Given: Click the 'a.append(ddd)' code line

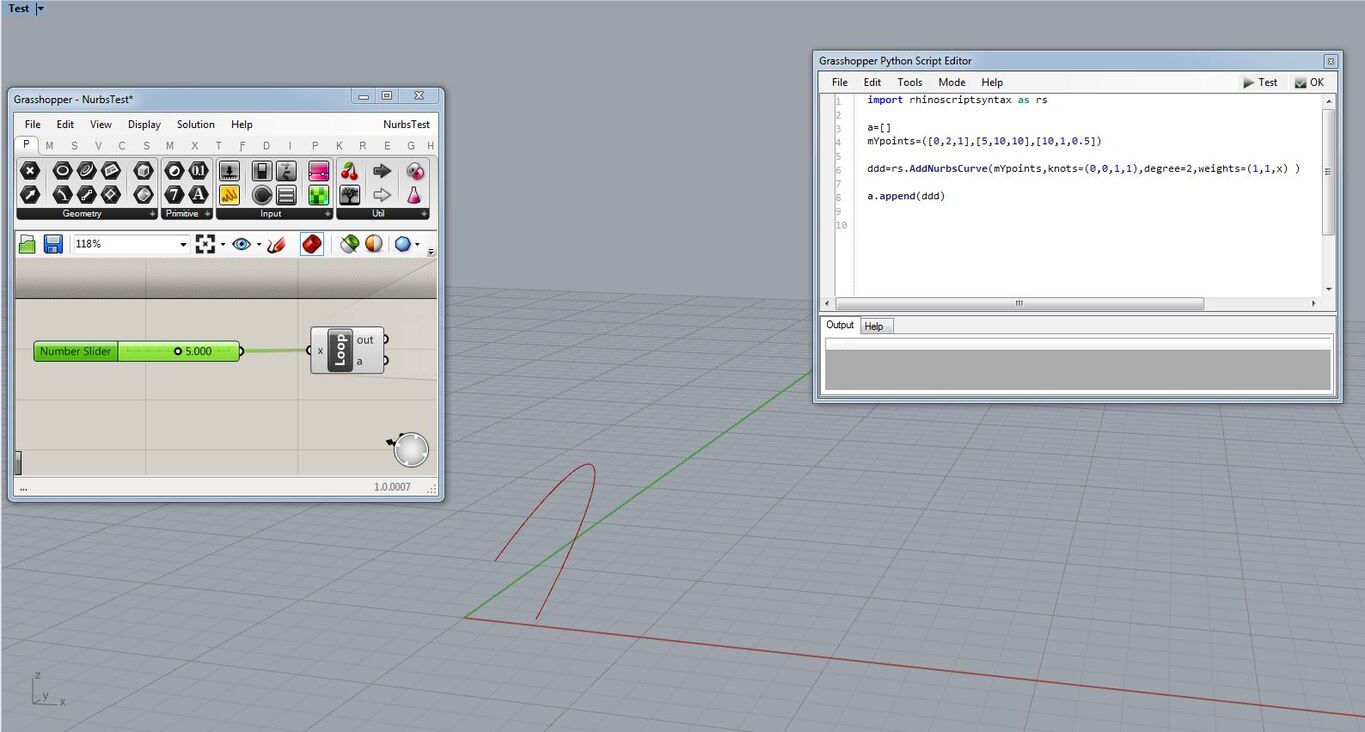Looking at the screenshot, I should (x=906, y=196).
